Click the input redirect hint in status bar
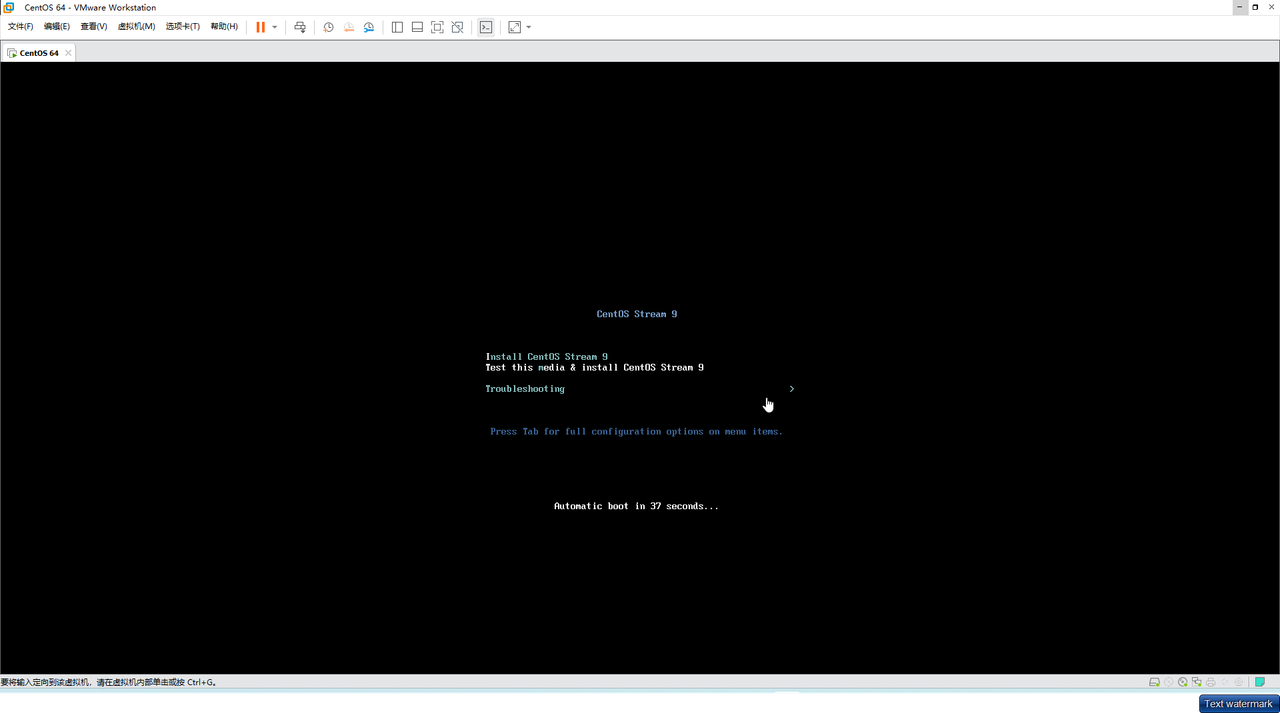1280x713 pixels. tap(108, 682)
